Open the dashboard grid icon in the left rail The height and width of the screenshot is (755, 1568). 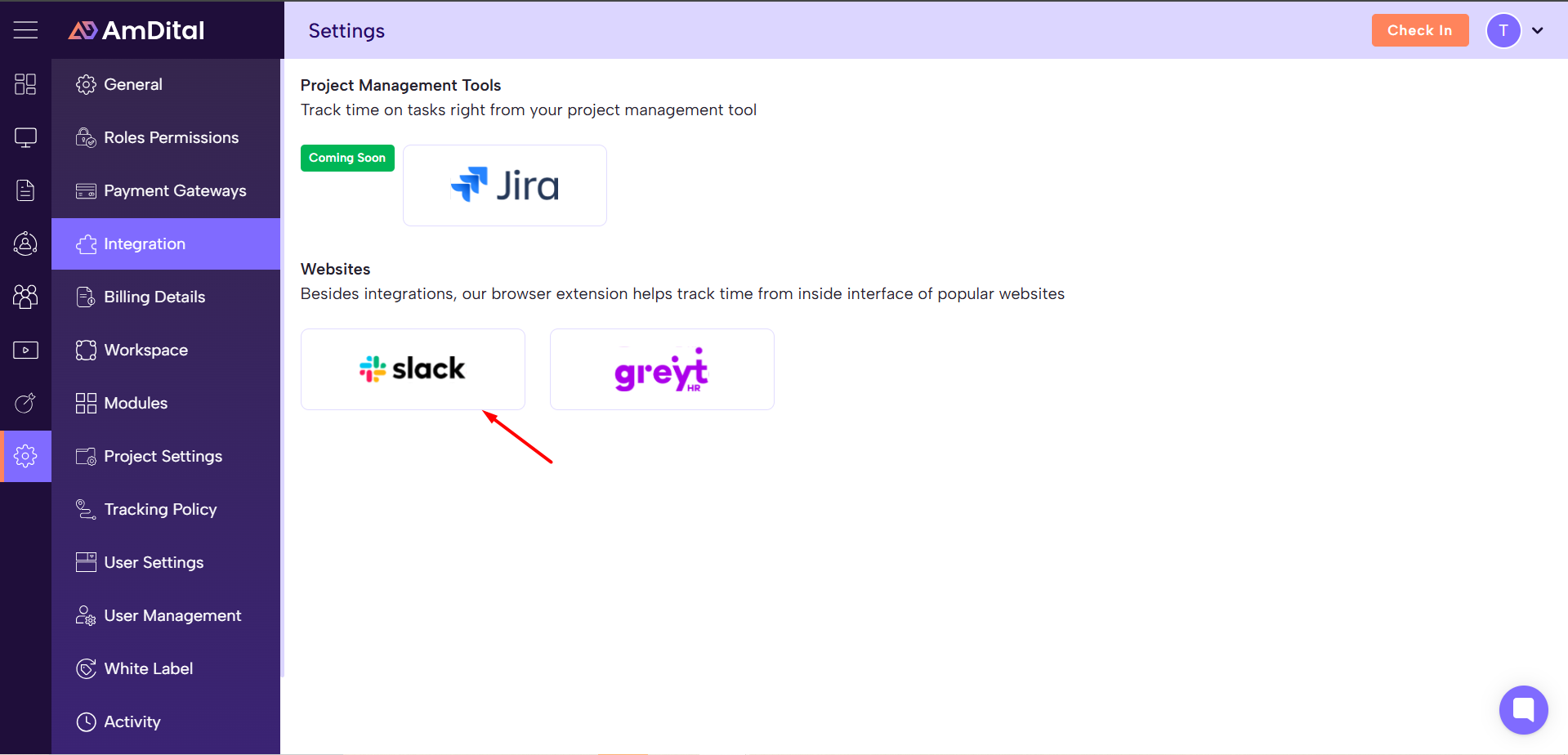(25, 84)
